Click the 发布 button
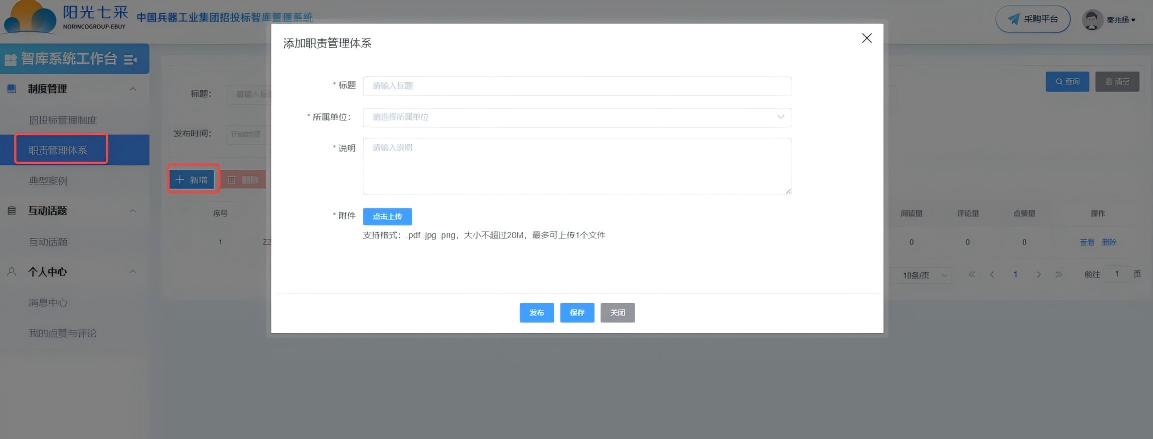 536,313
